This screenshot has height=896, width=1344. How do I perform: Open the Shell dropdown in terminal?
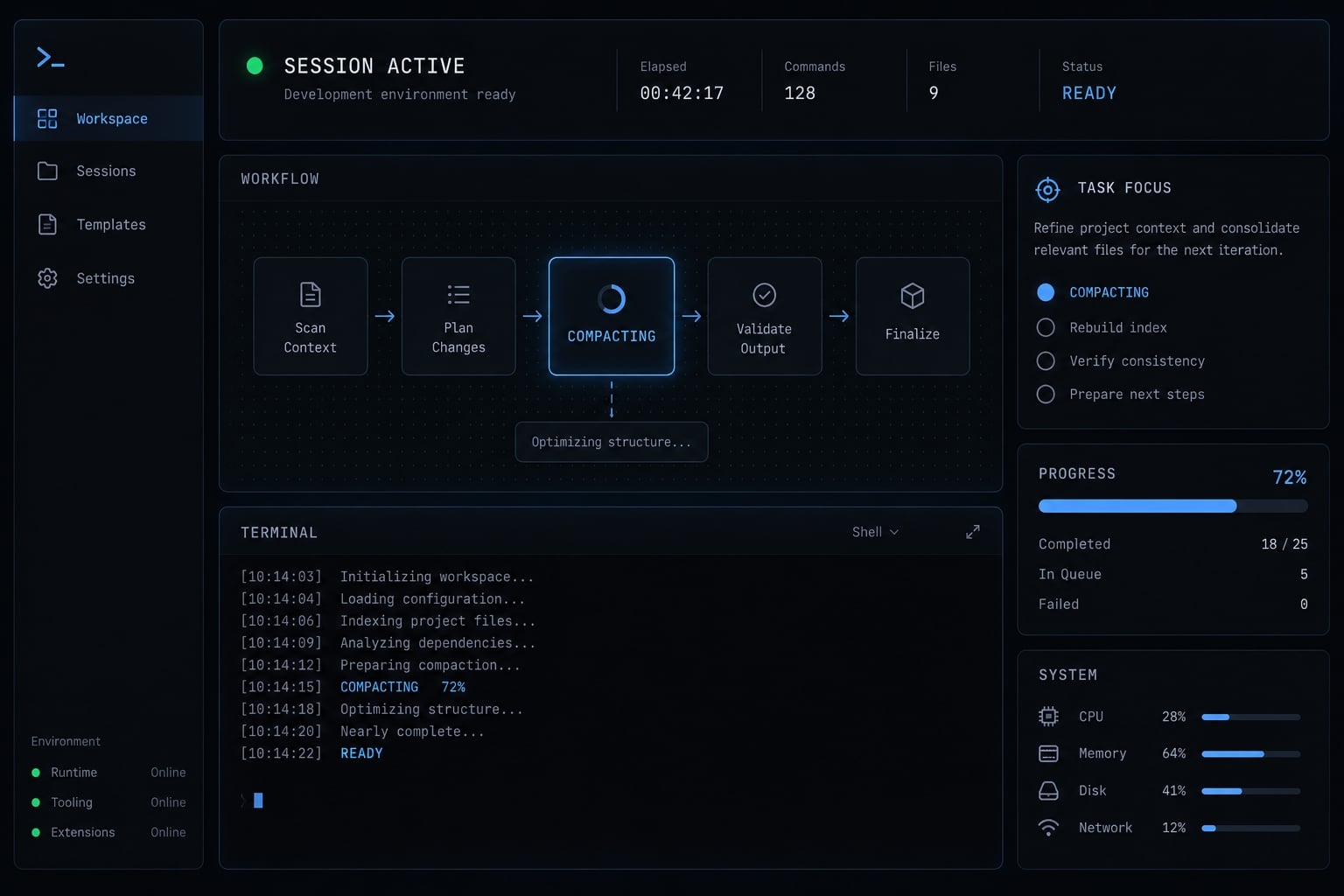(x=875, y=532)
